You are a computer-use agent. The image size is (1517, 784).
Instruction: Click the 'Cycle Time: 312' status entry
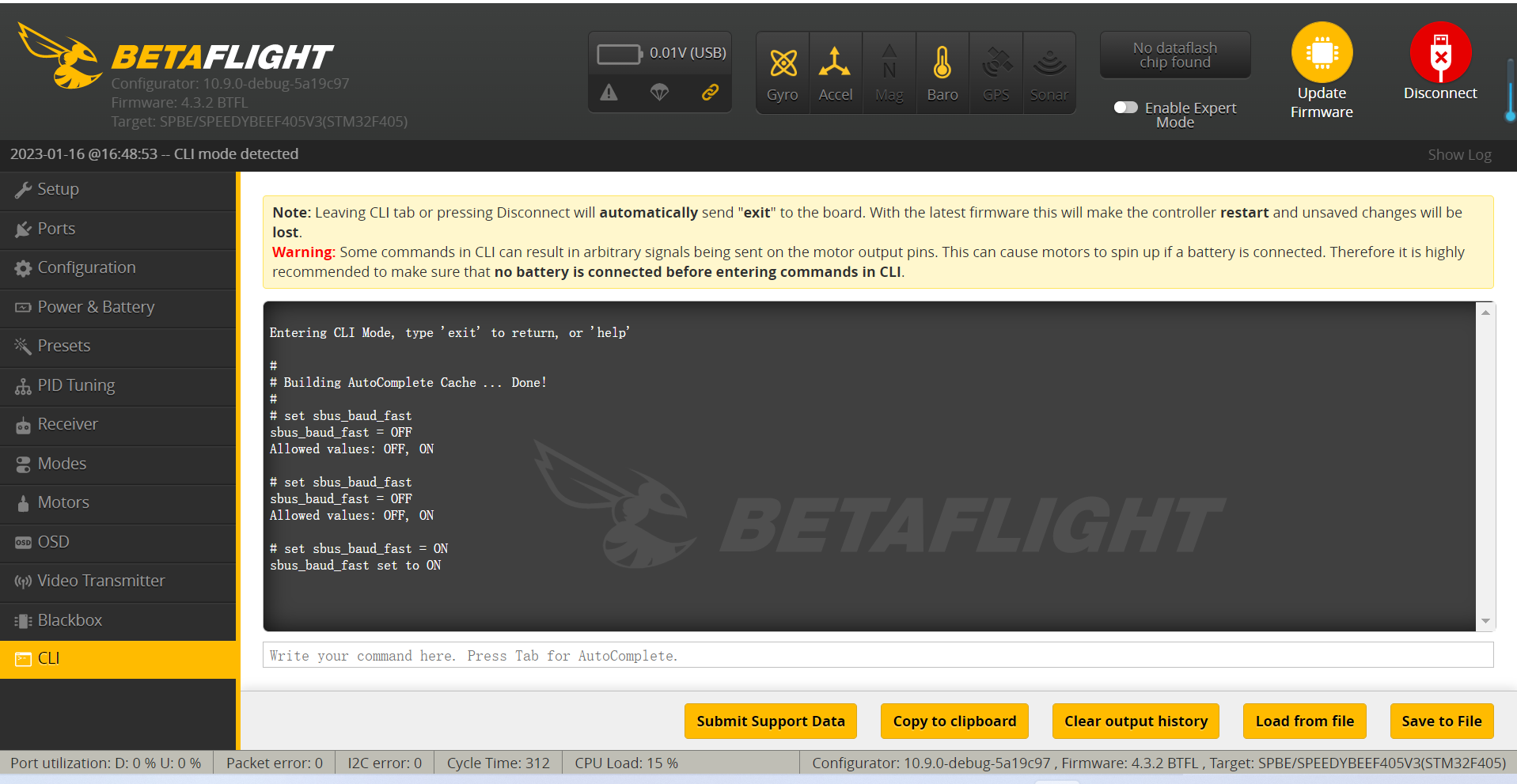coord(498,763)
